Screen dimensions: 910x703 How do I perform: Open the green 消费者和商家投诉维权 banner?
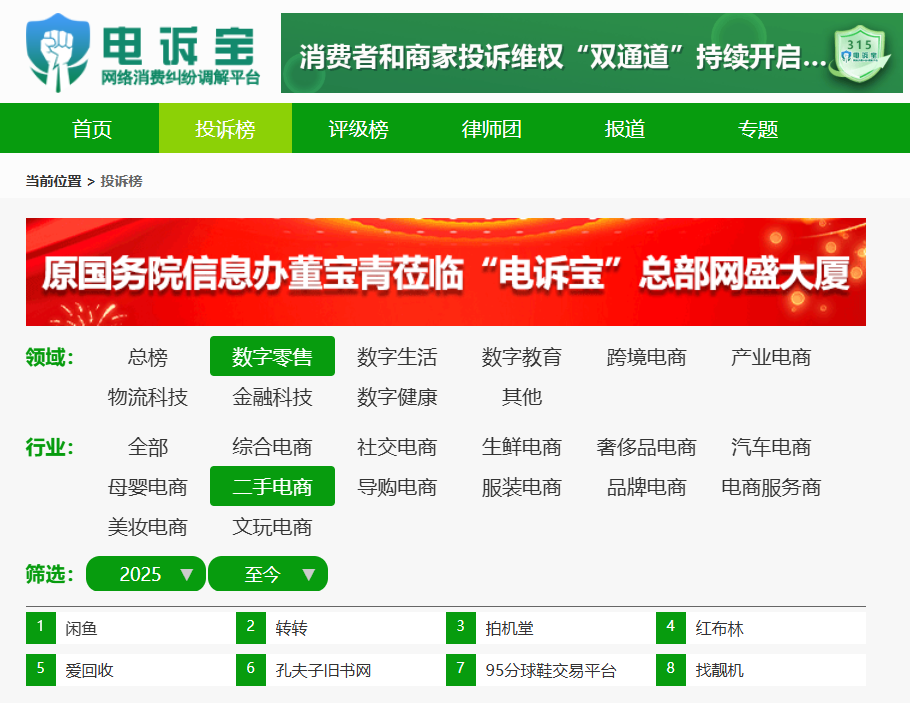pyautogui.click(x=591, y=53)
